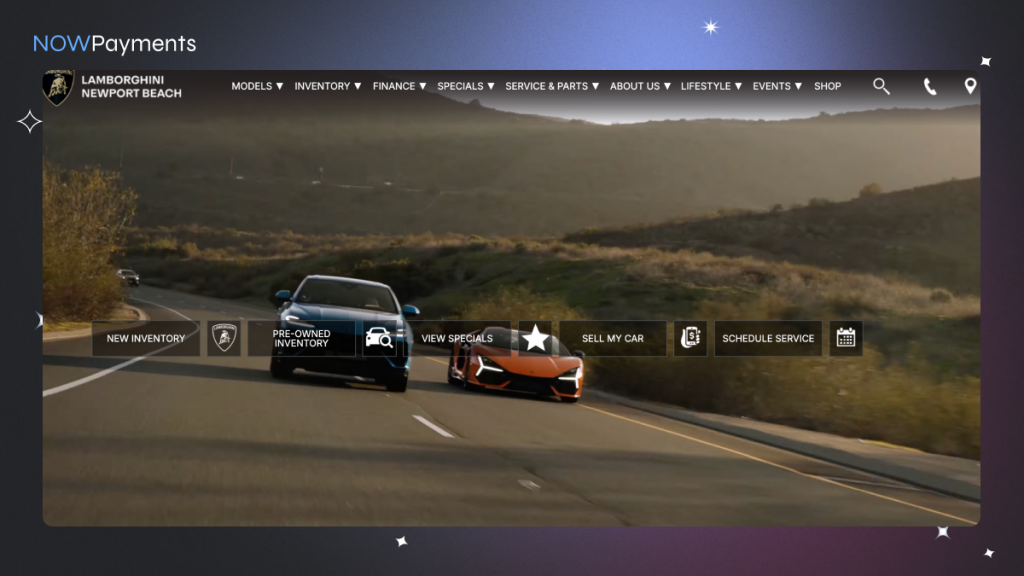The image size is (1024, 576).
Task: Click the phone dollar icon beside Sell My Car
Action: pyautogui.click(x=690, y=338)
